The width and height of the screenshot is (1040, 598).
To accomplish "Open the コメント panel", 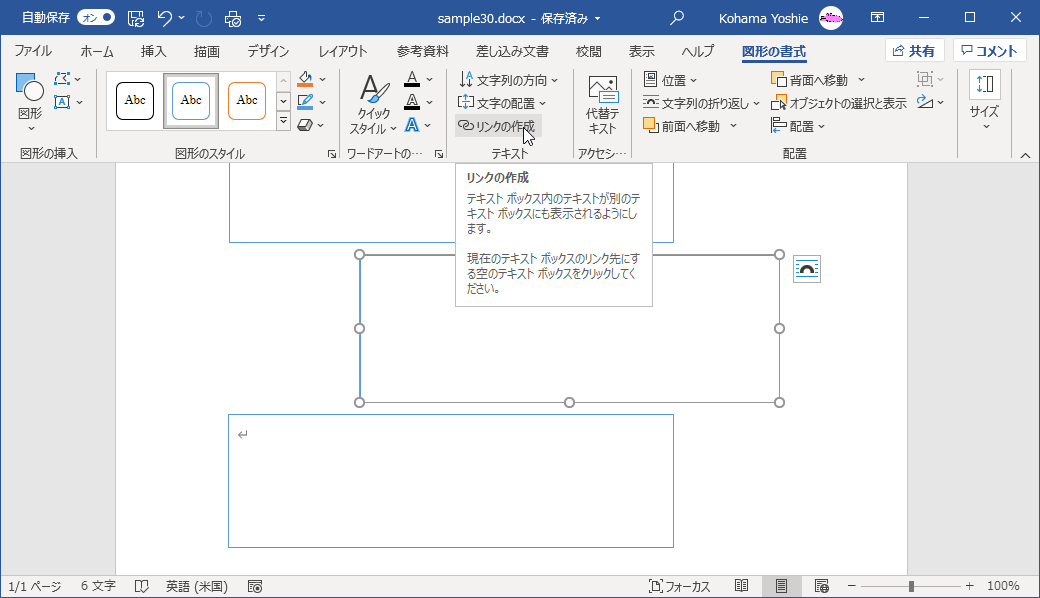I will (989, 50).
